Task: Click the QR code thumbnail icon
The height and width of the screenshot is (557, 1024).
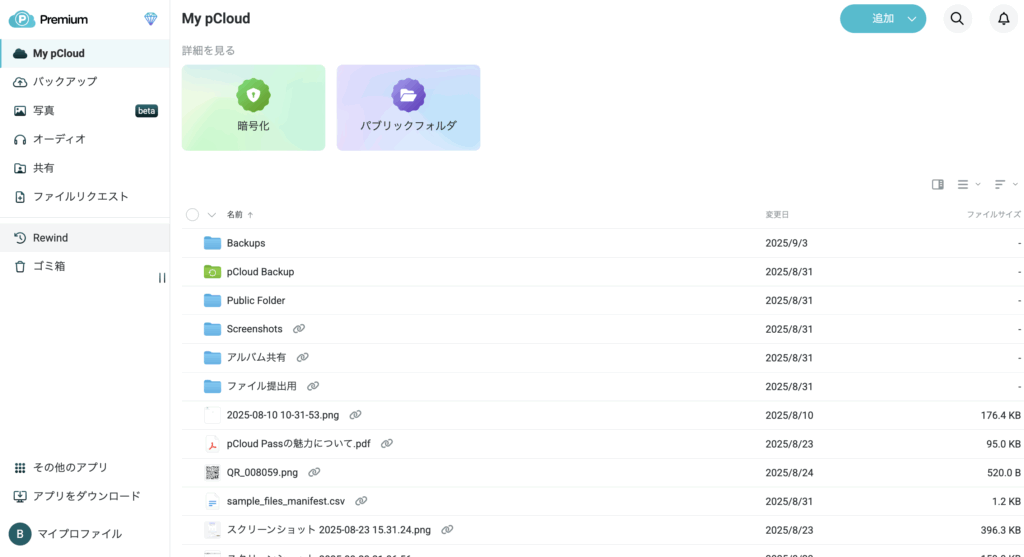Action: click(212, 473)
